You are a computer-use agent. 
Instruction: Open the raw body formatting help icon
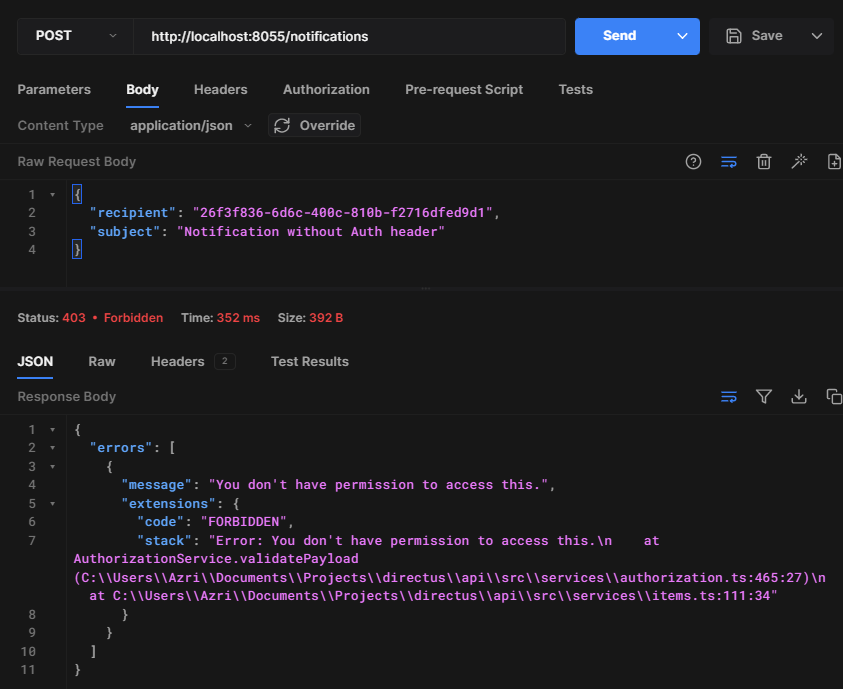693,161
